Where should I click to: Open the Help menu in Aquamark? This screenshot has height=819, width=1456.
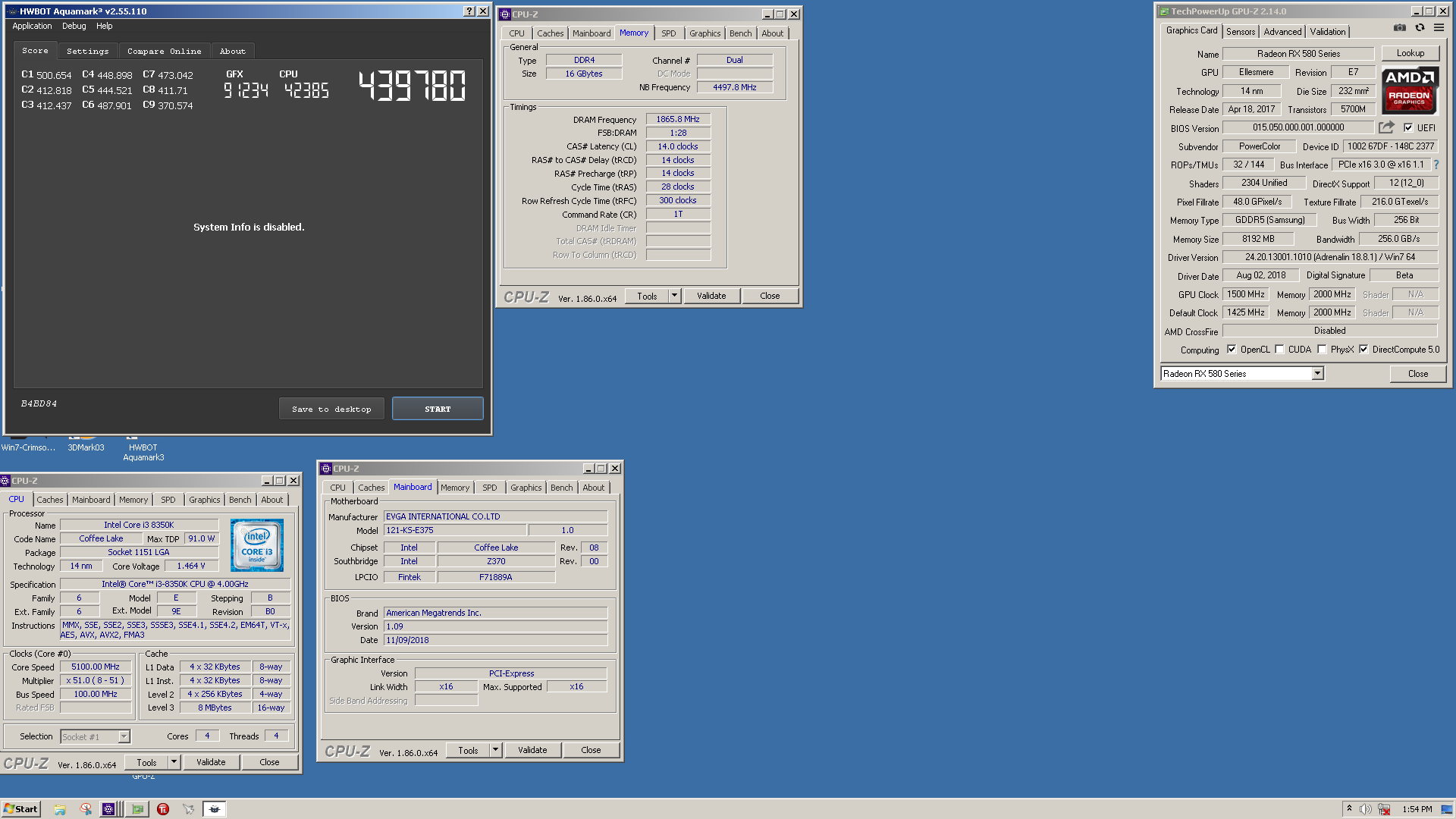point(104,26)
